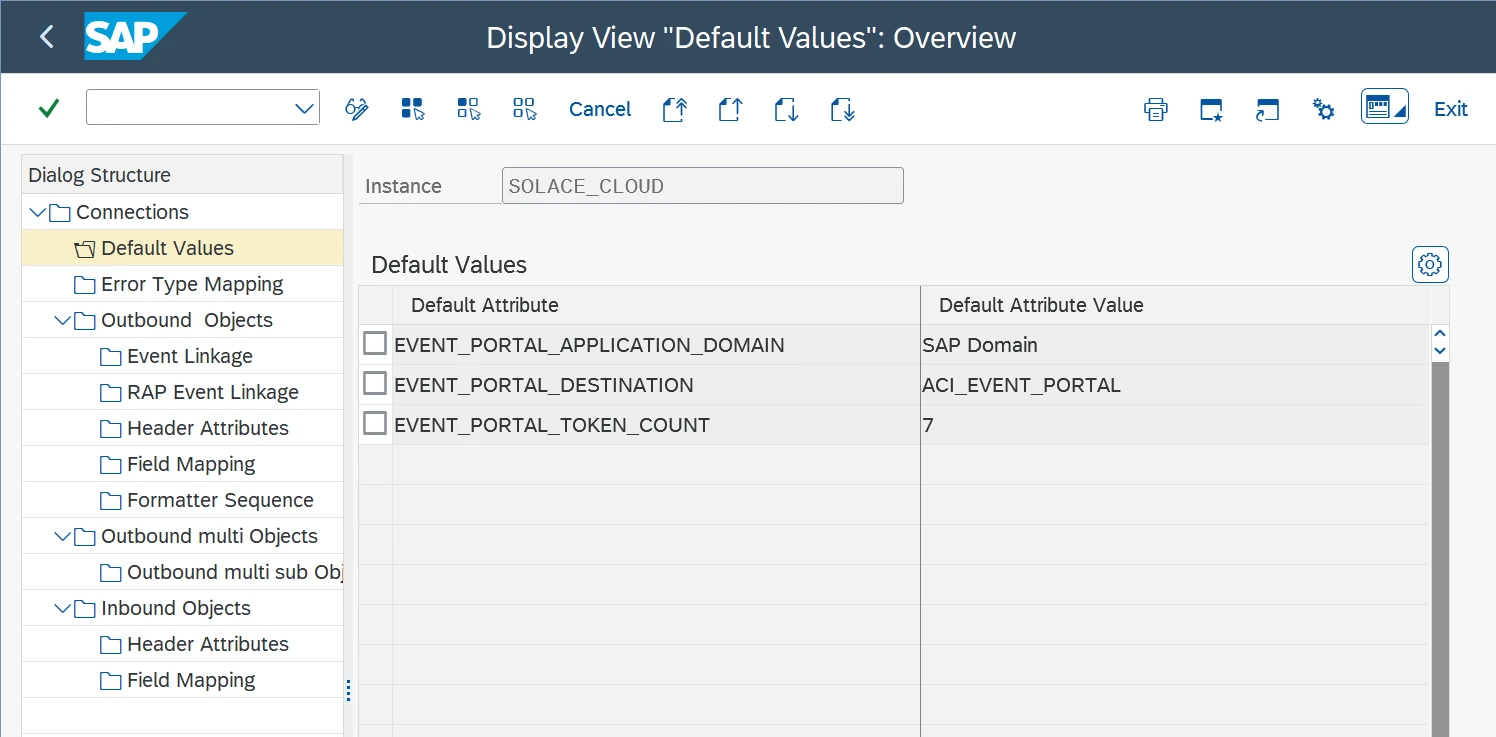Screen dimensions: 1496x737
Task: Select the Connections folder label
Action: tap(132, 212)
